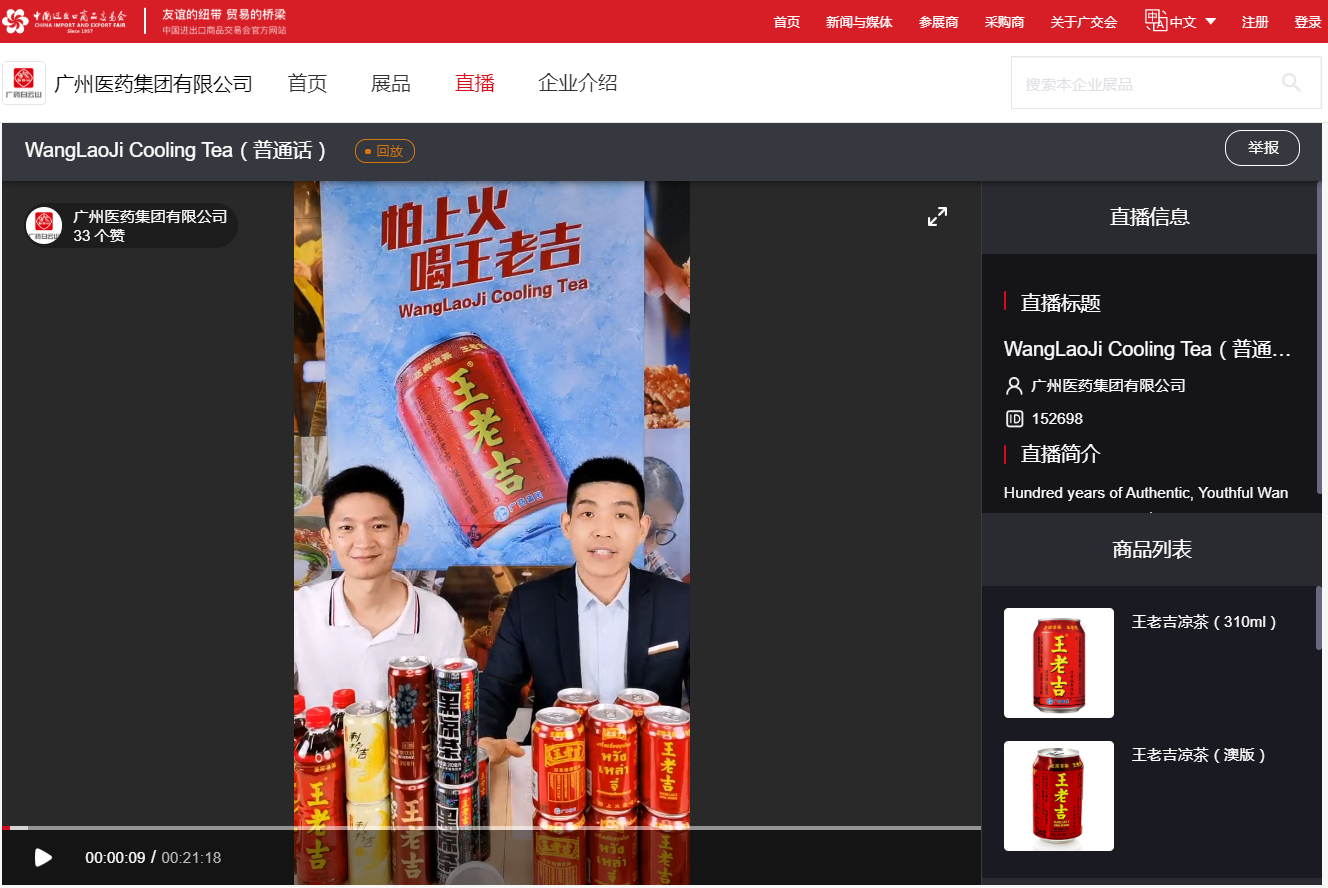Click the user icon in broadcast info
Screen dimensions: 1328x888
point(1014,386)
